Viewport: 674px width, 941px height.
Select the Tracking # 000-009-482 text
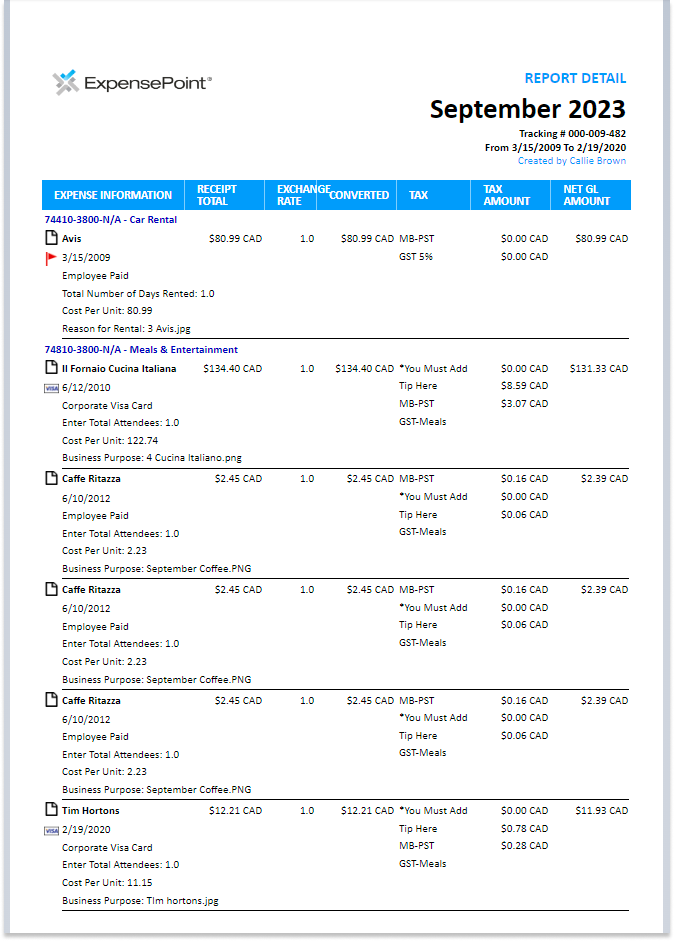coord(572,134)
